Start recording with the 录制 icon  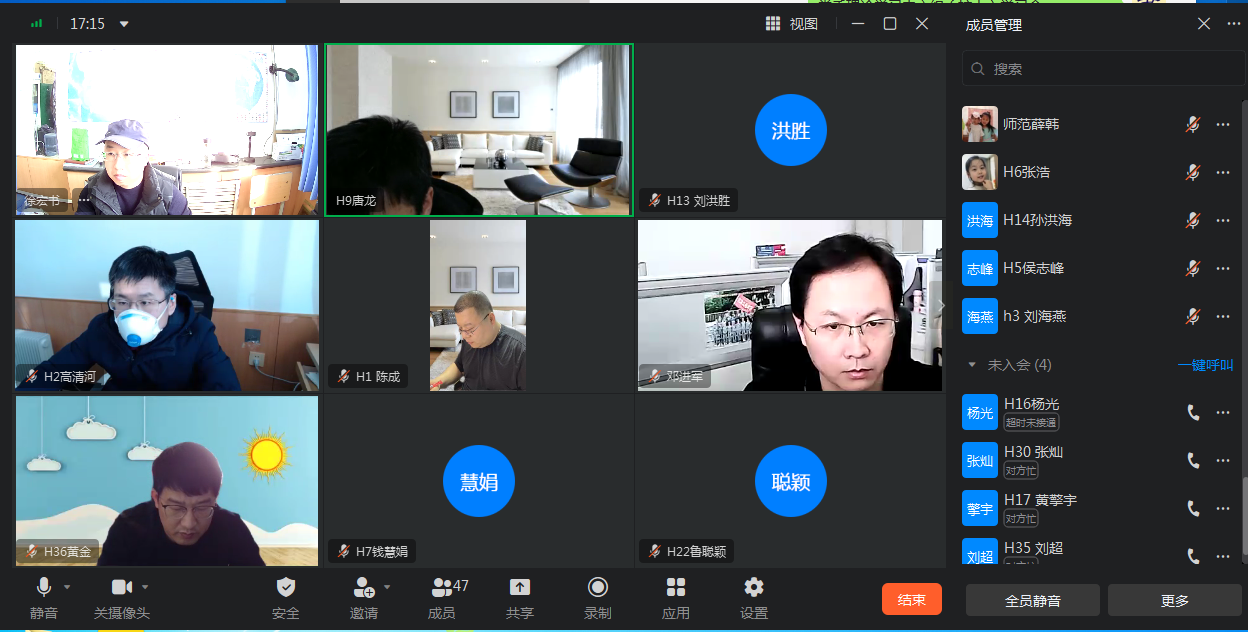598,588
